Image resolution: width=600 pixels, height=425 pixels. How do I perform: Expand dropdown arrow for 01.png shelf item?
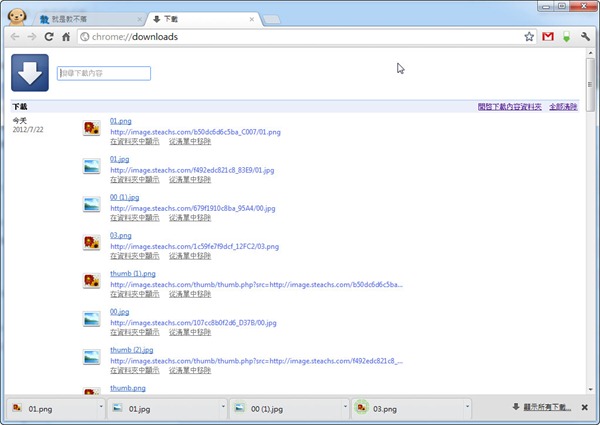[x=101, y=408]
